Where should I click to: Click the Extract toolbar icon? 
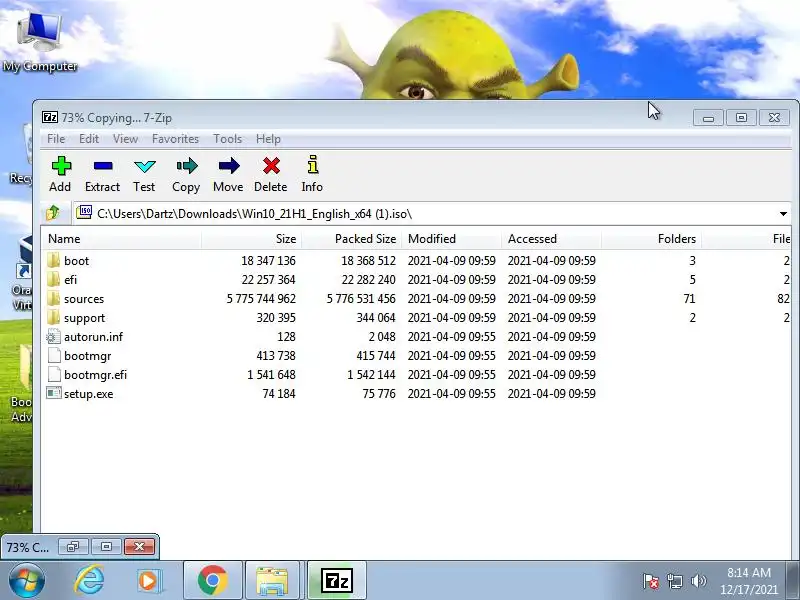point(103,166)
